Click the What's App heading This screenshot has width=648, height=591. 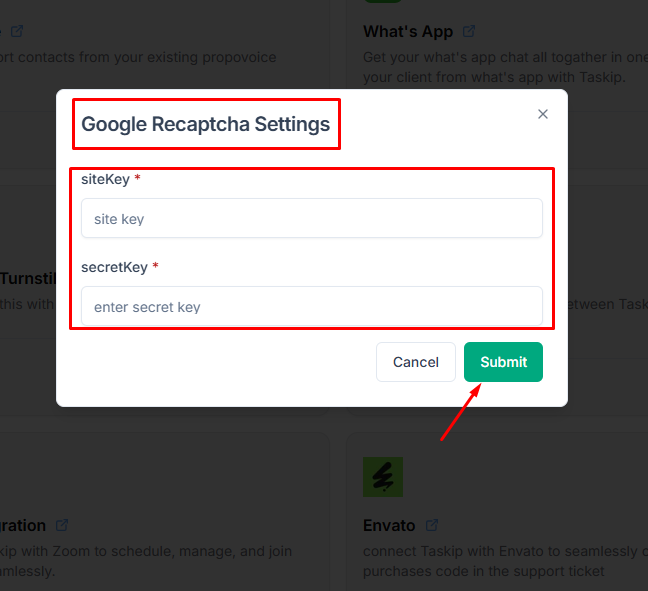coord(408,31)
